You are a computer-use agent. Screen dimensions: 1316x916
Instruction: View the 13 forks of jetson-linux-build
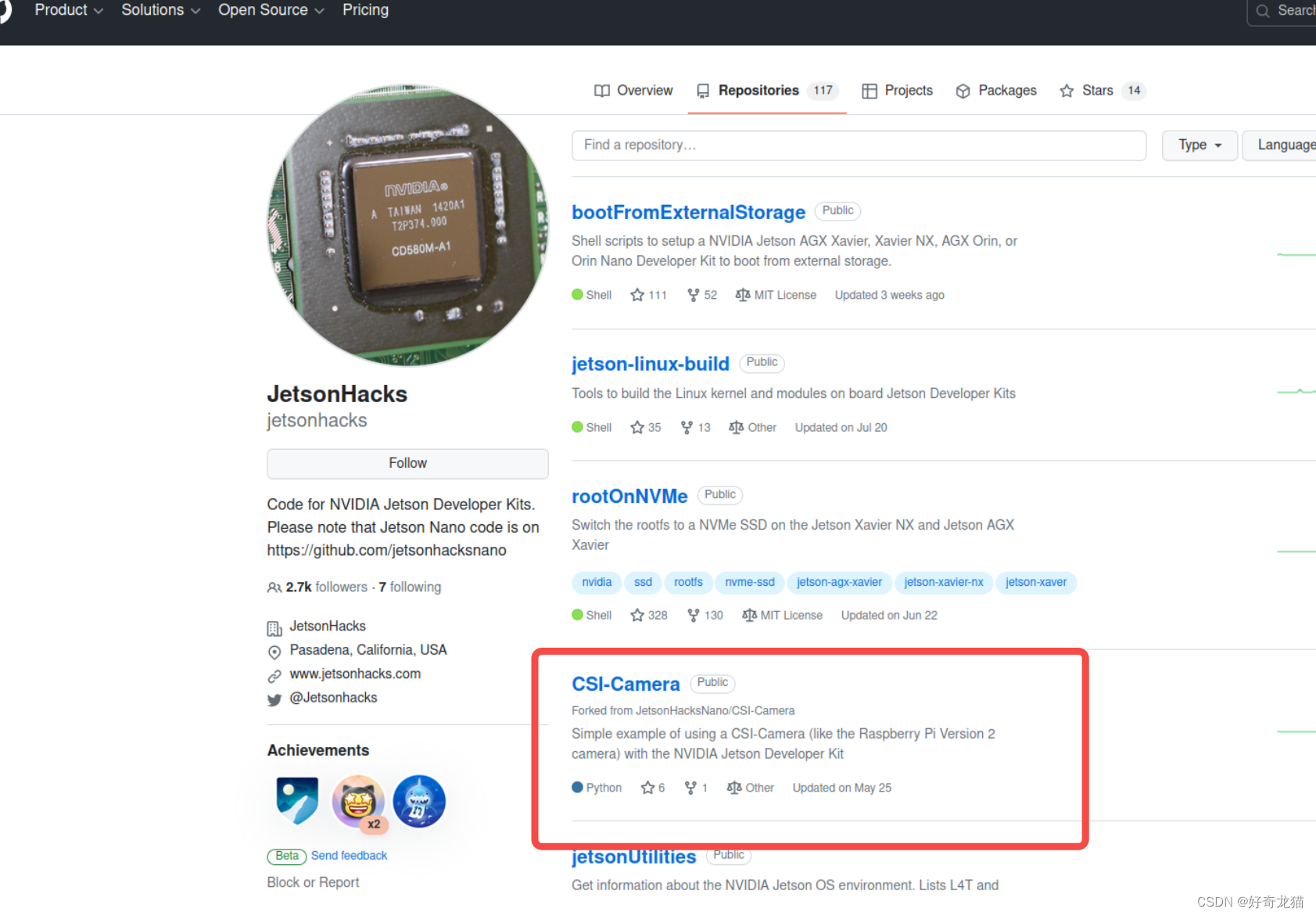pyautogui.click(x=695, y=427)
